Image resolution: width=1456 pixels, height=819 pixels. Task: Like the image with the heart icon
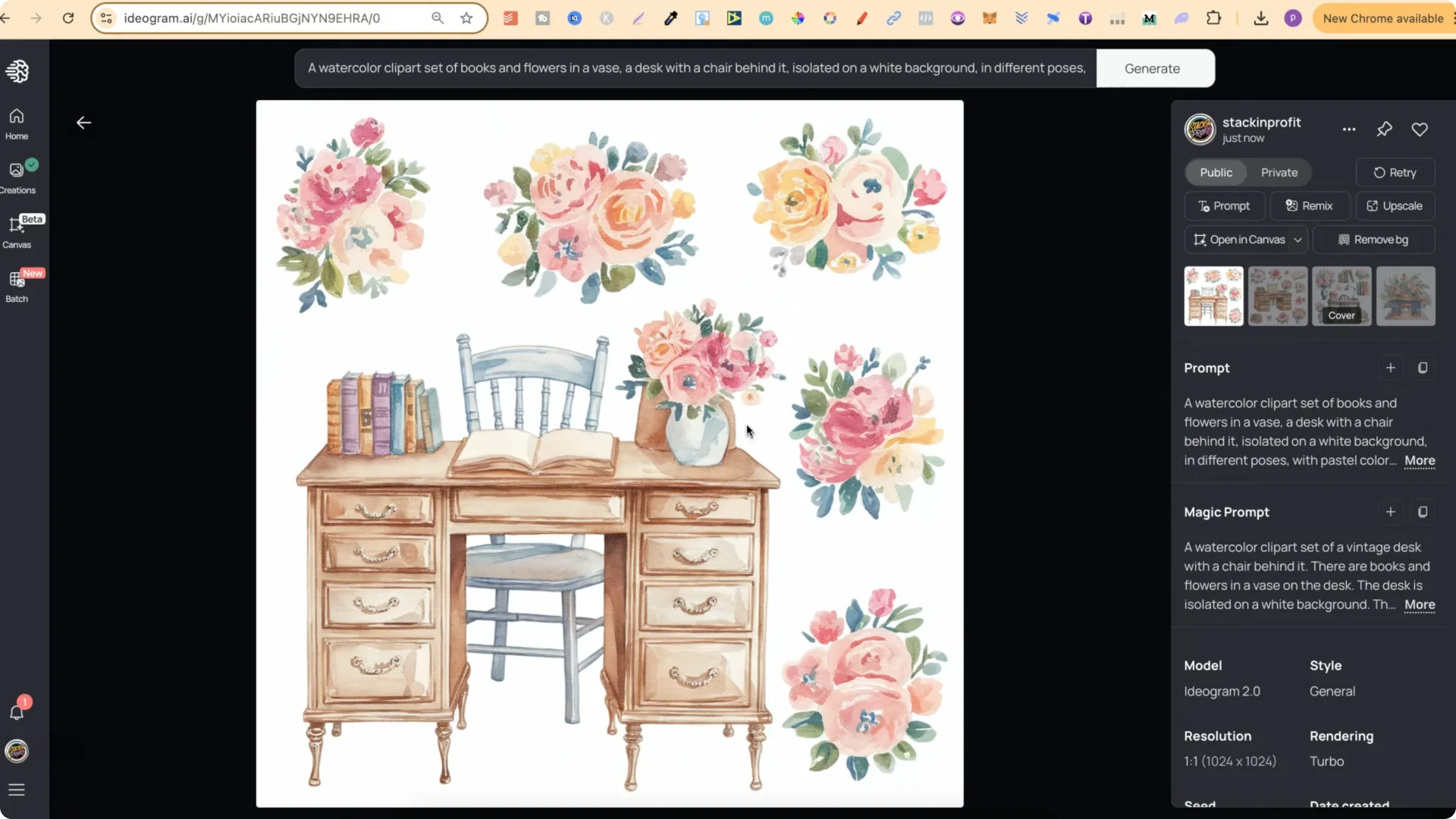coord(1420,129)
